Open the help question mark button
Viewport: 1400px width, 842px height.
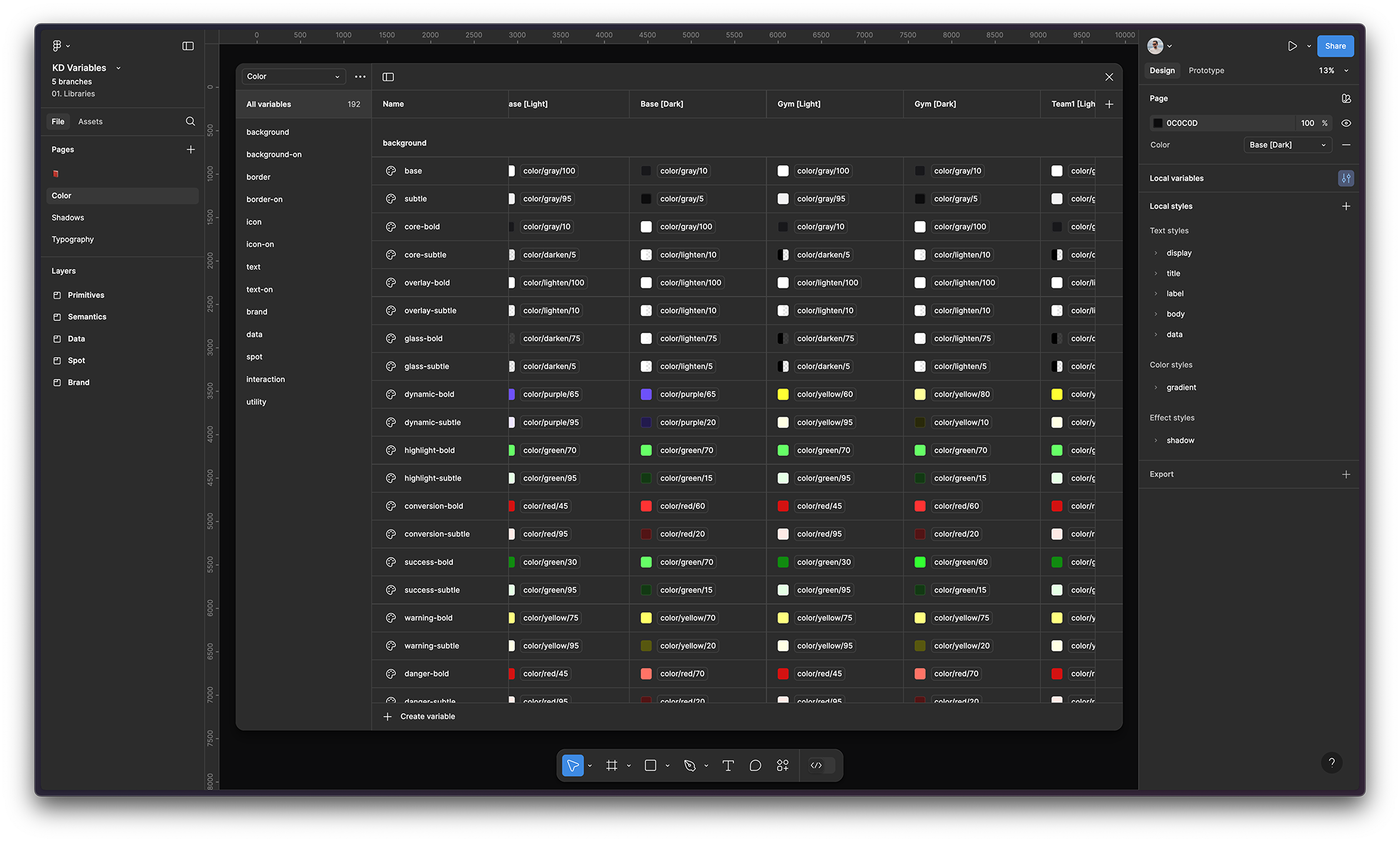(x=1331, y=763)
